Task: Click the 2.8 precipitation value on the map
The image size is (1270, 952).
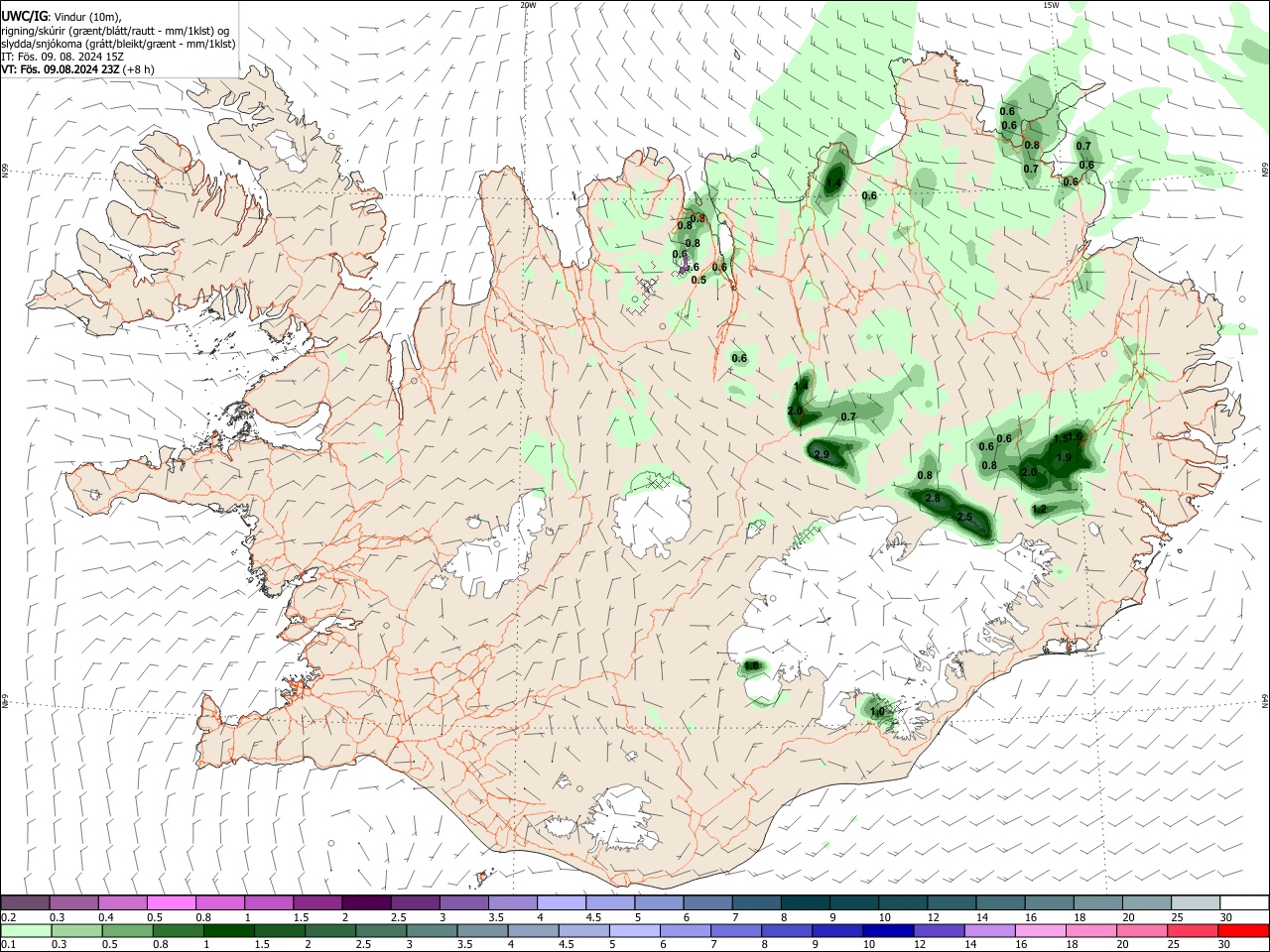Action: 932,498
